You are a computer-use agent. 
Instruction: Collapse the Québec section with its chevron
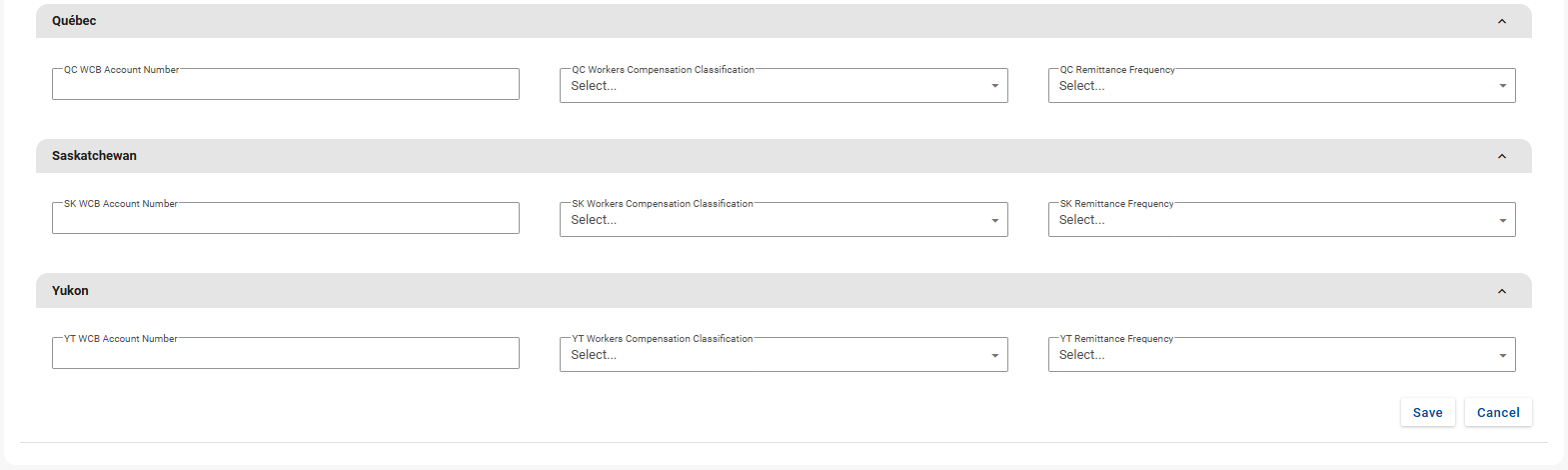tap(1501, 21)
